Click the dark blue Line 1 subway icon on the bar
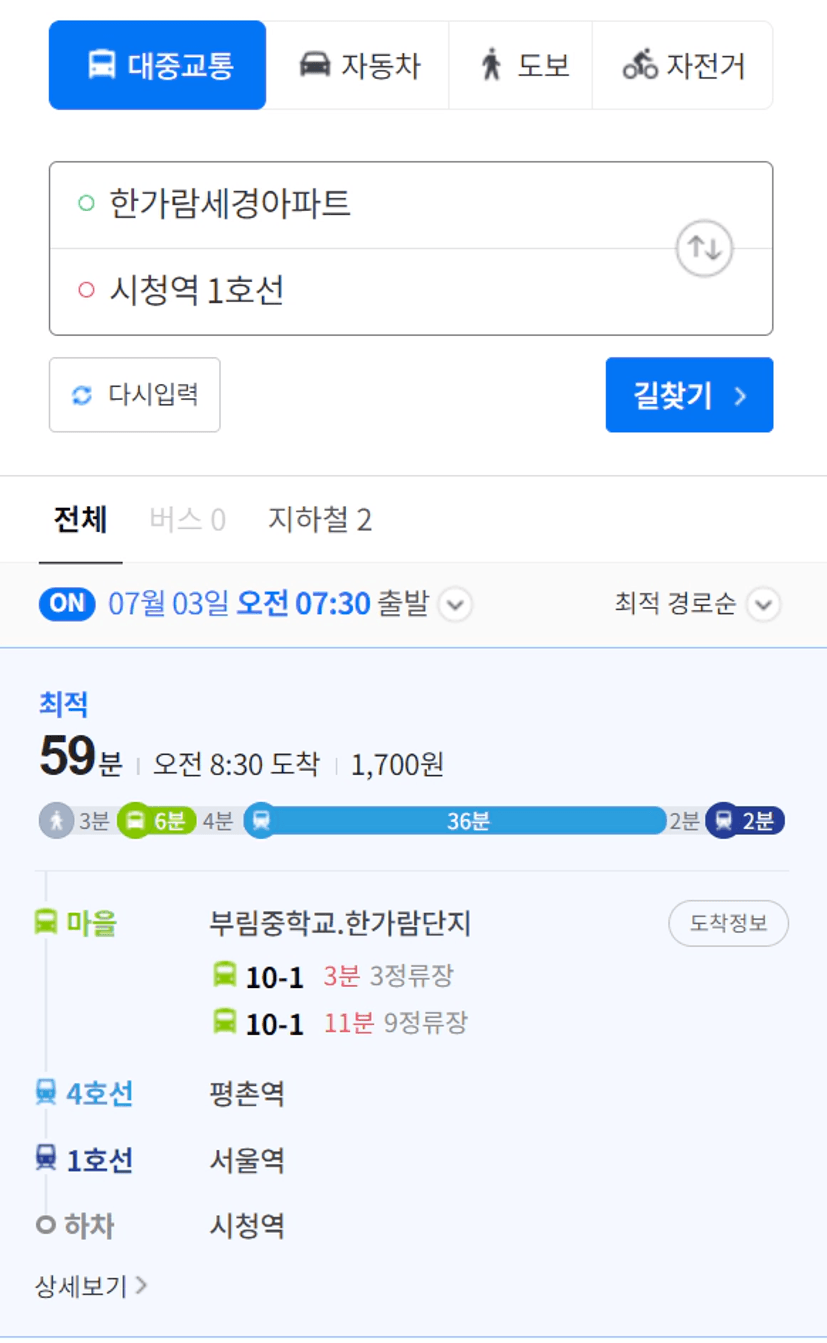The width and height of the screenshot is (827, 1343). click(x=722, y=821)
